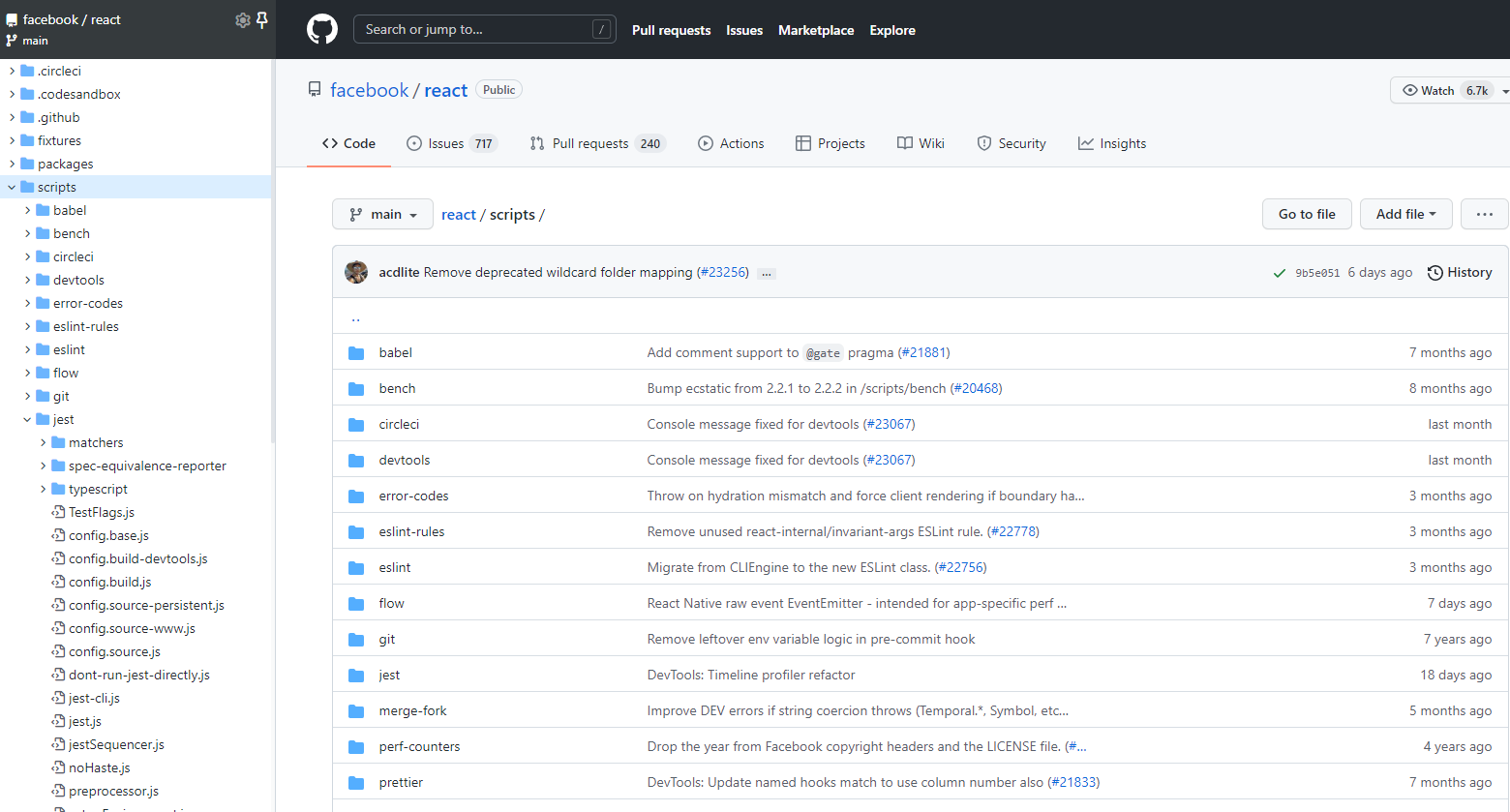Go to parent directory (..) row

coord(921,316)
